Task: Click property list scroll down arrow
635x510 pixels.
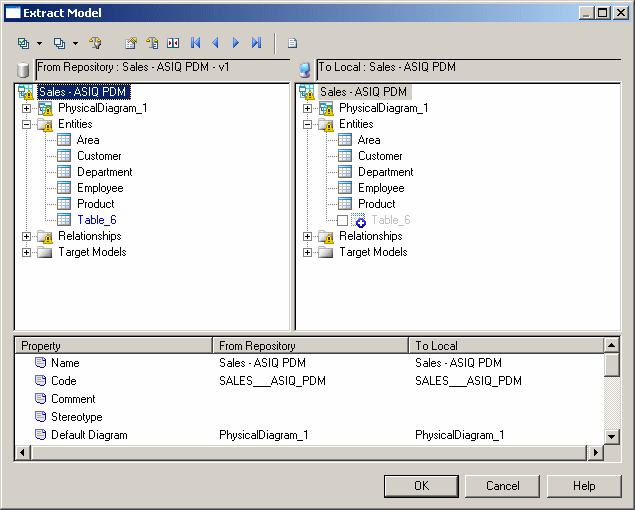Action: pos(612,437)
